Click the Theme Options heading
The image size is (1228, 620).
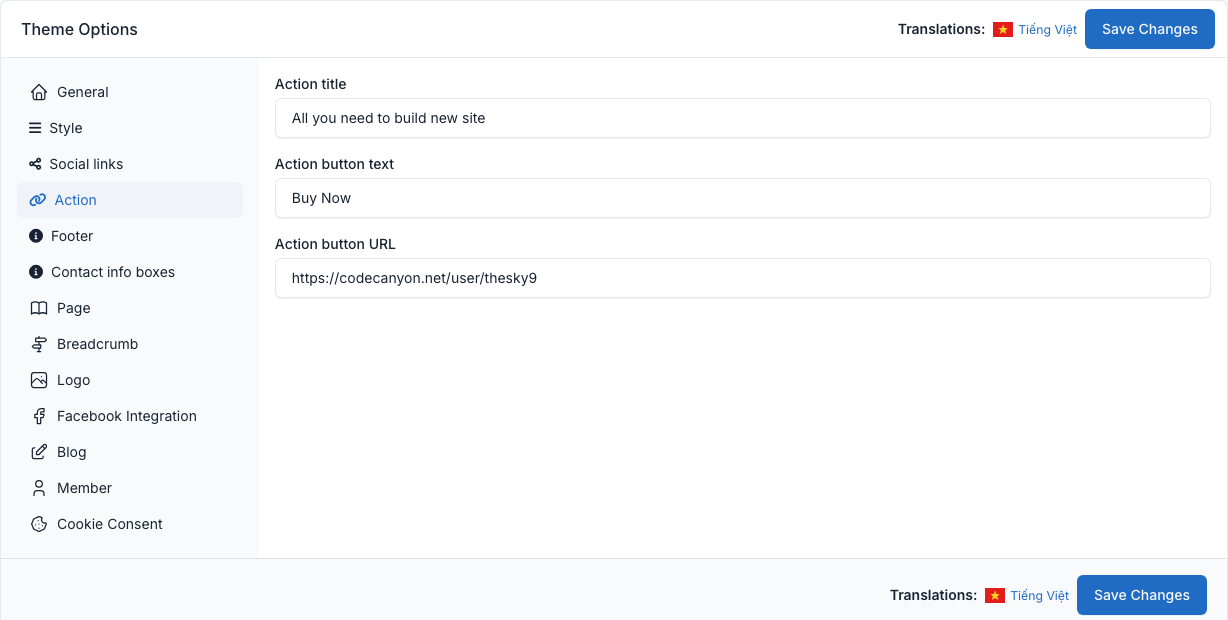(x=80, y=29)
